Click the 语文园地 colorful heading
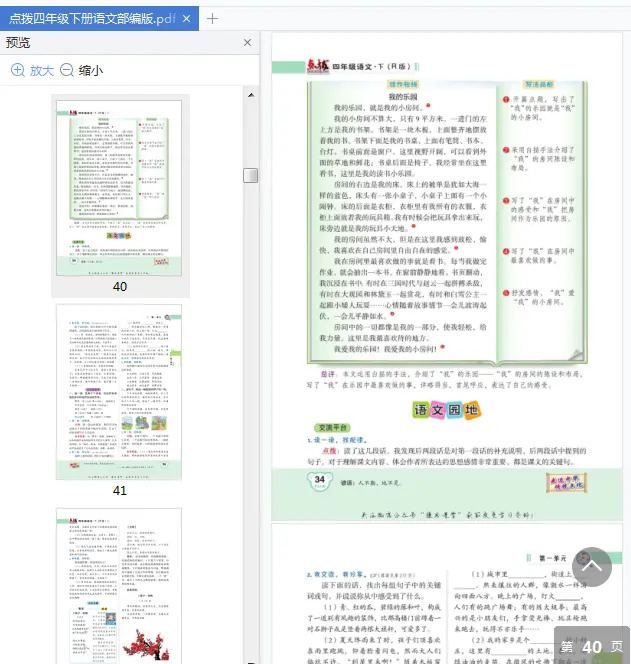This screenshot has width=631, height=664. [447, 410]
